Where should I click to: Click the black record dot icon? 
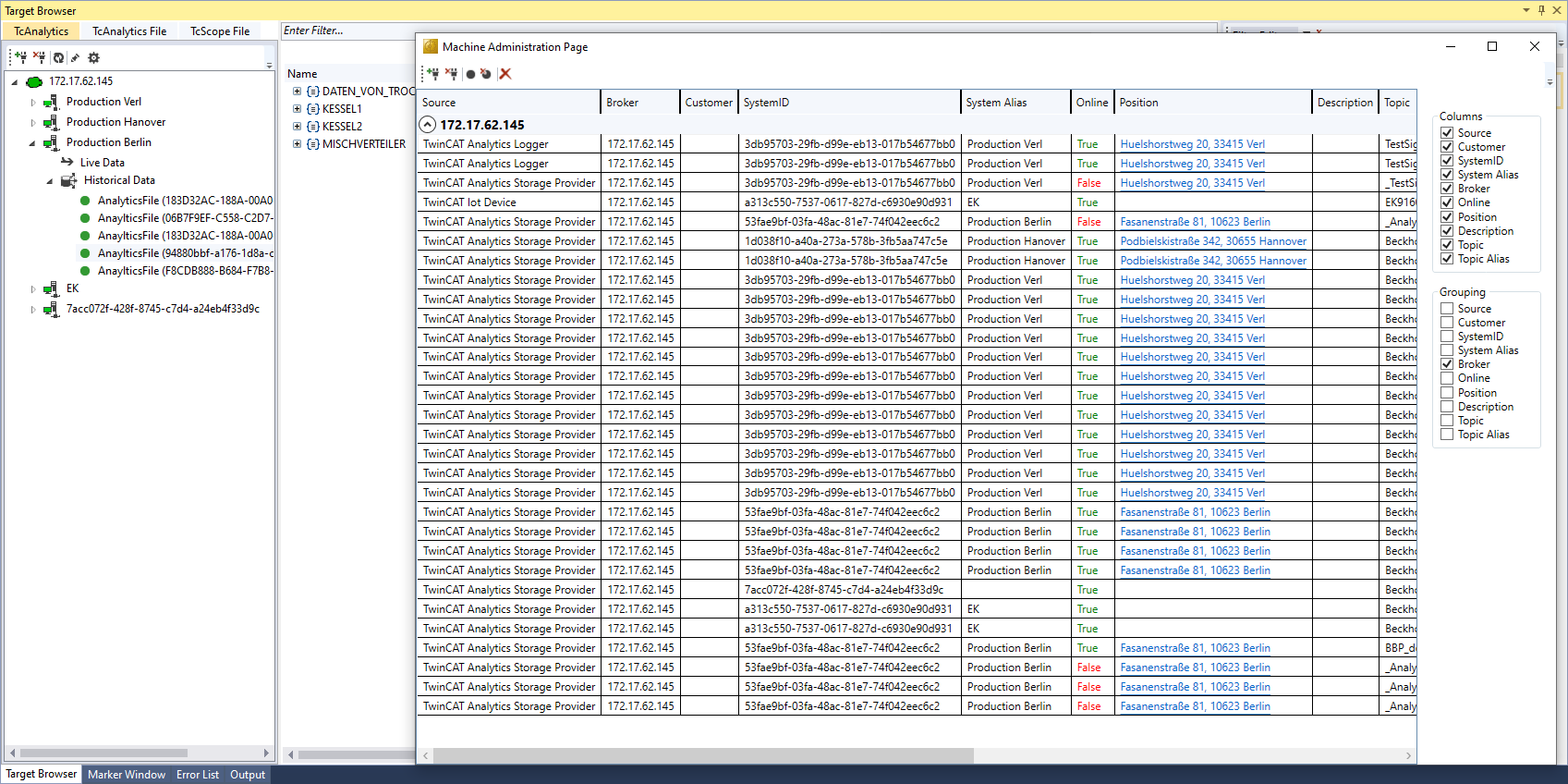coord(470,74)
